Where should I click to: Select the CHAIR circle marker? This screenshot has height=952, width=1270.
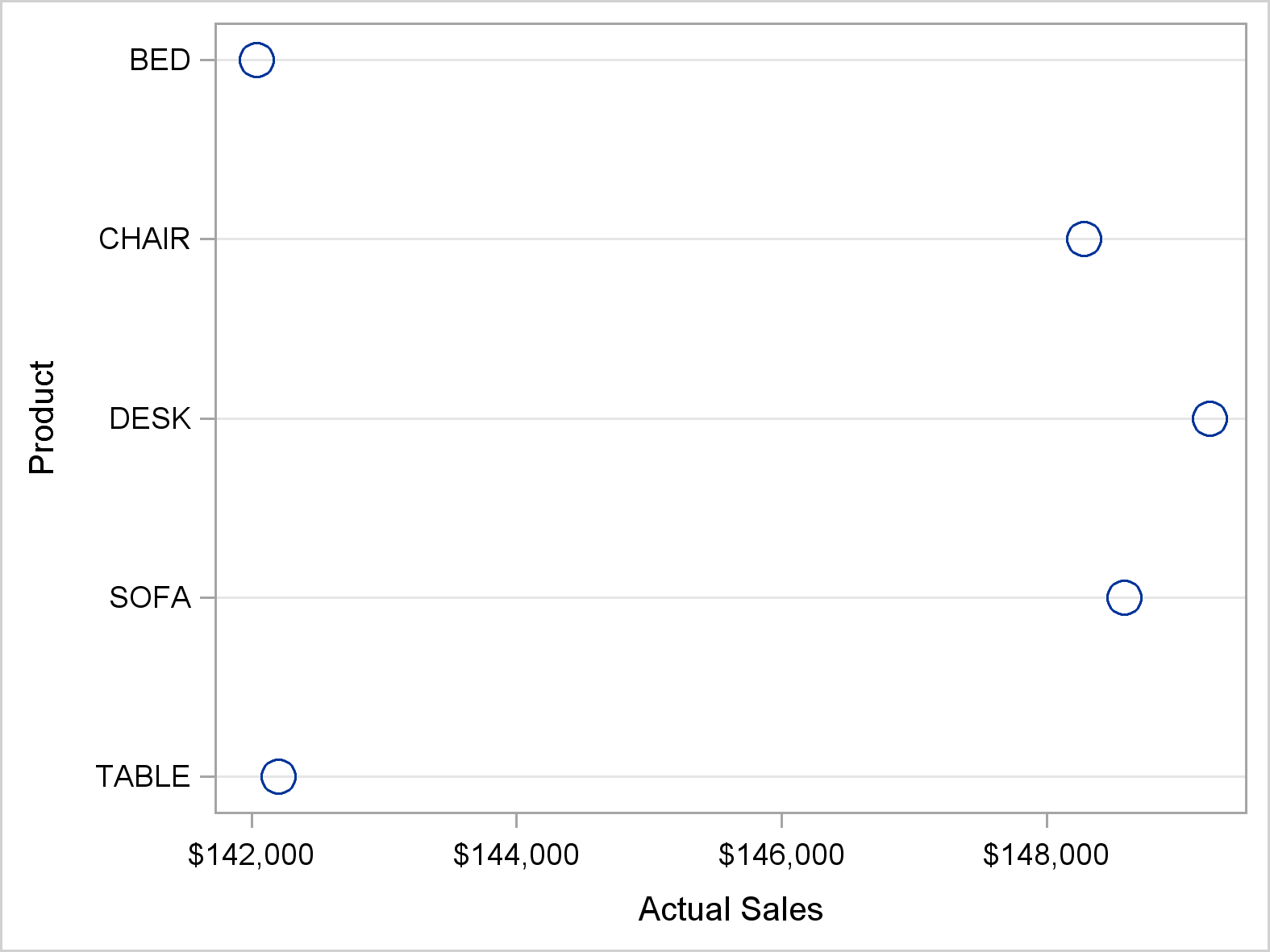1083,239
